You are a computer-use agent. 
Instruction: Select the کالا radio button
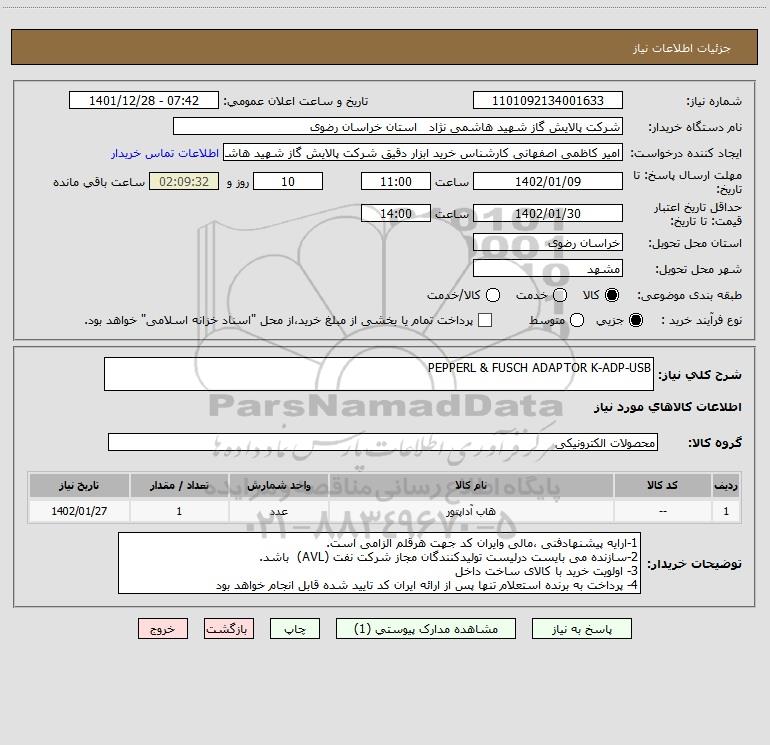(612, 295)
